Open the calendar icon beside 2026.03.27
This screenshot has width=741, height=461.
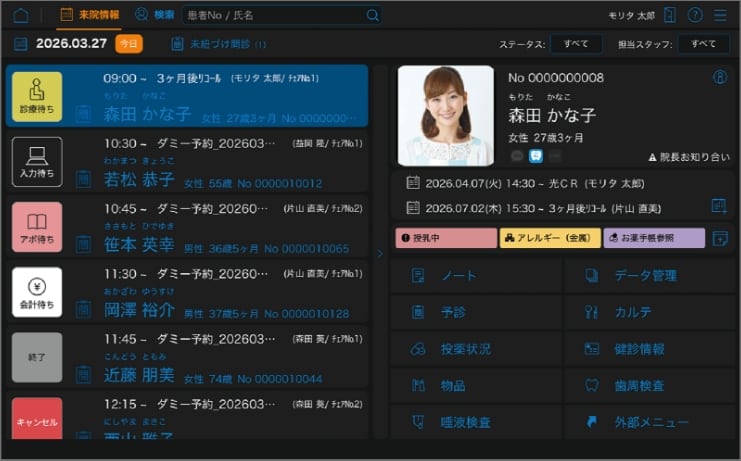(x=21, y=44)
